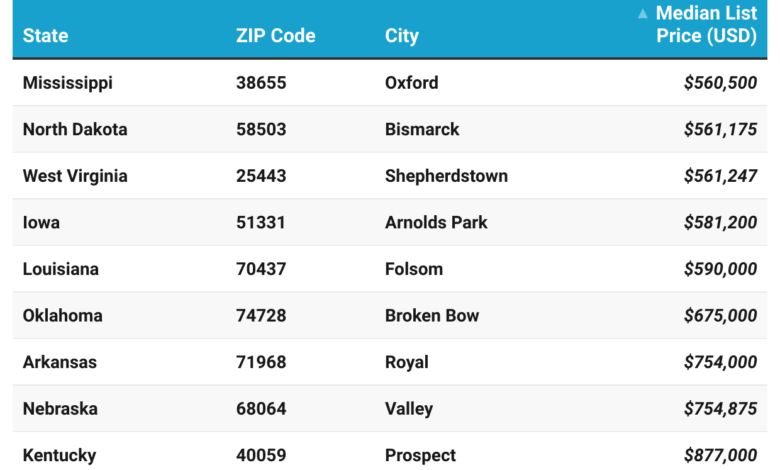Click the Median List Price (USD) header
The width and height of the screenshot is (780, 470).
pos(706,25)
